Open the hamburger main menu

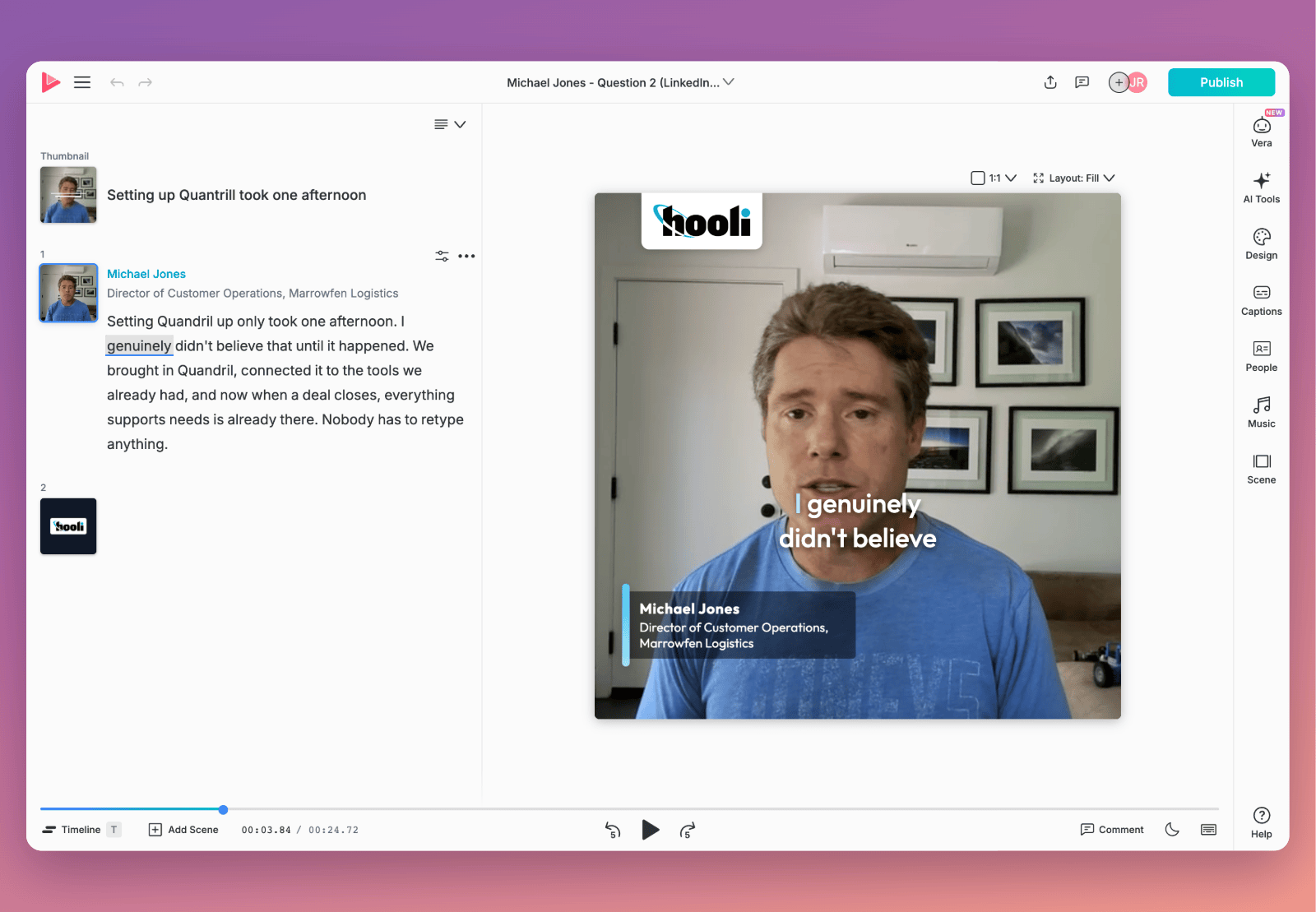pos(82,82)
